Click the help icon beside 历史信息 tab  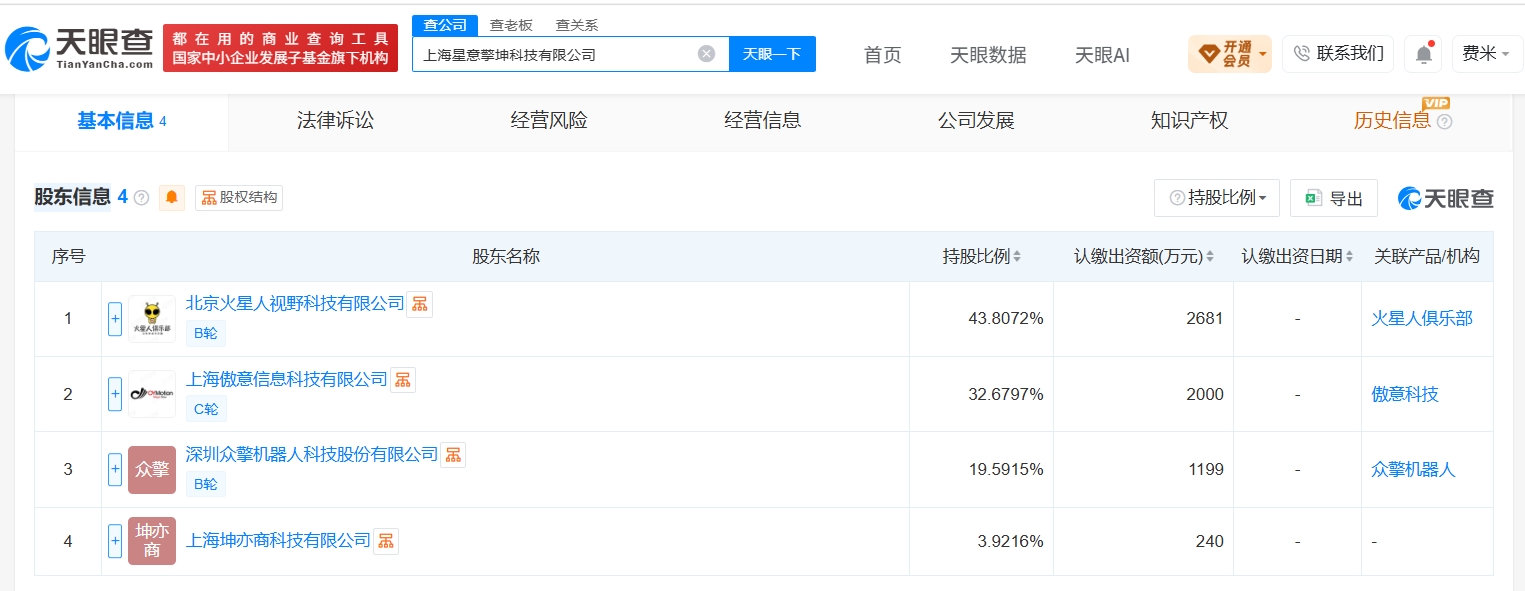[x=1444, y=121]
